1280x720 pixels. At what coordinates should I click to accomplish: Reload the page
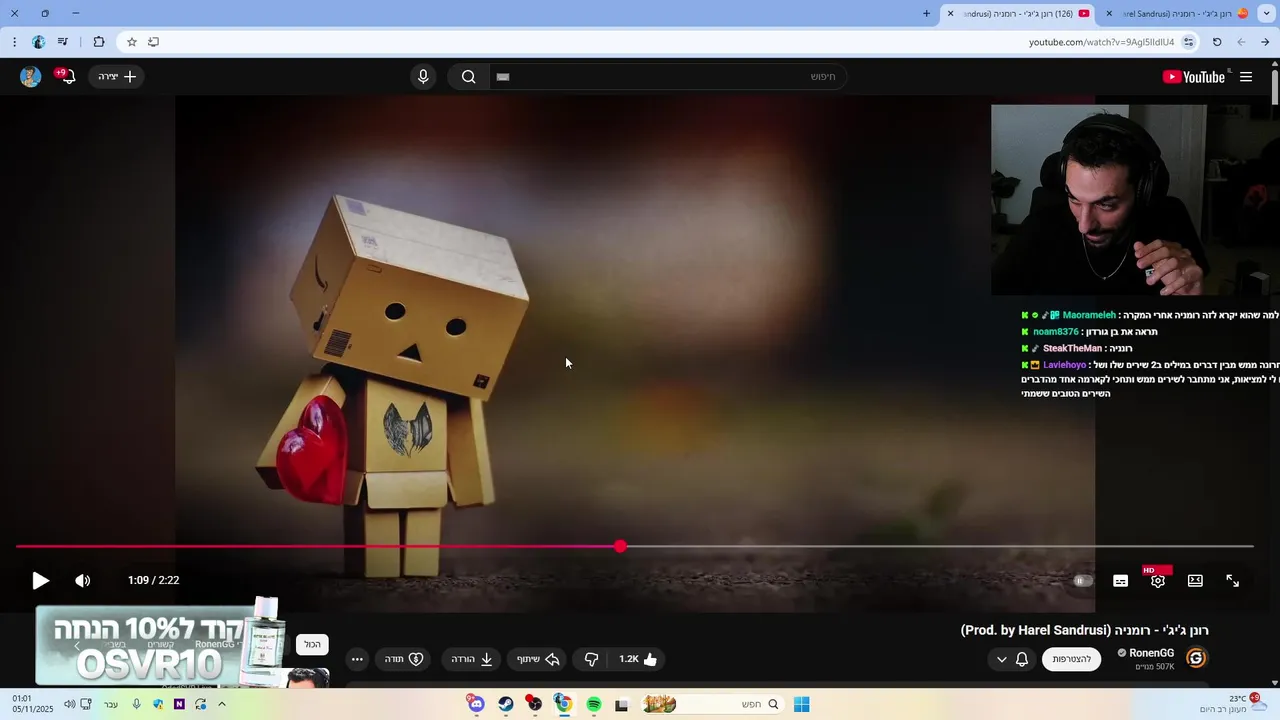pyautogui.click(x=1217, y=42)
